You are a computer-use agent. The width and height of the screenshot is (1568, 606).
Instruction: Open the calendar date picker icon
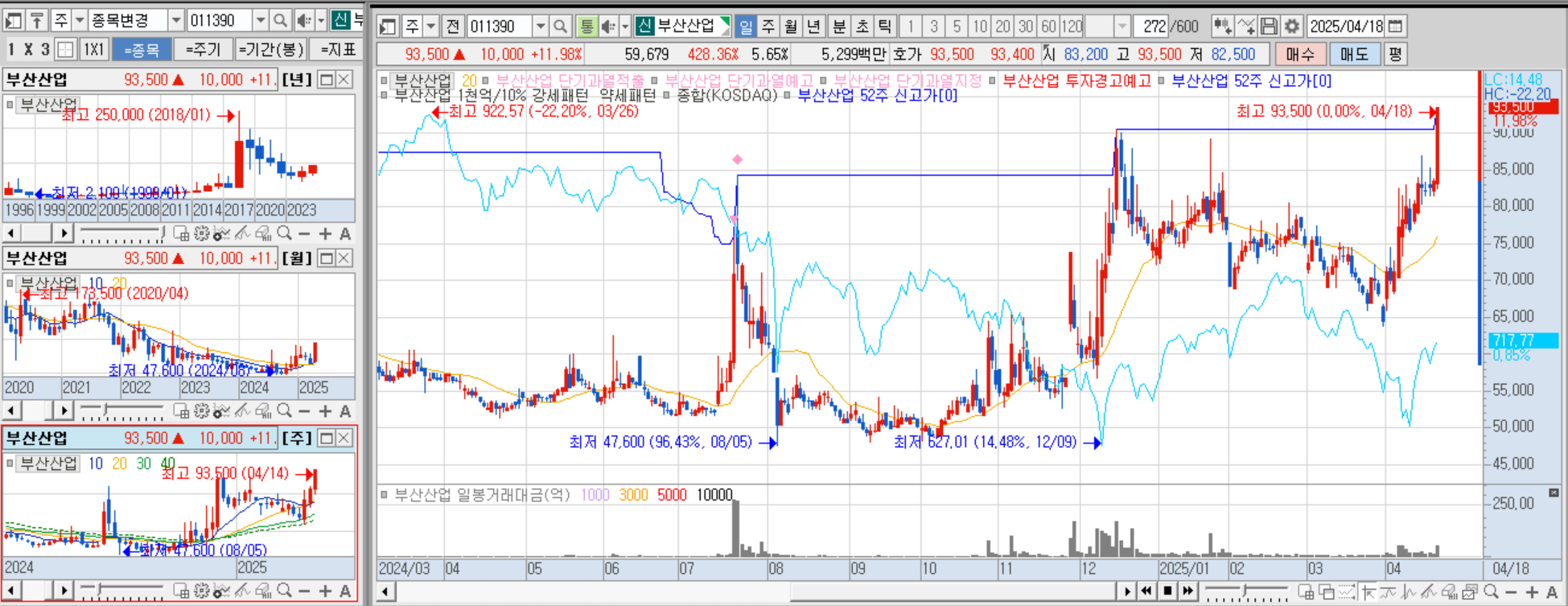coord(1396,27)
